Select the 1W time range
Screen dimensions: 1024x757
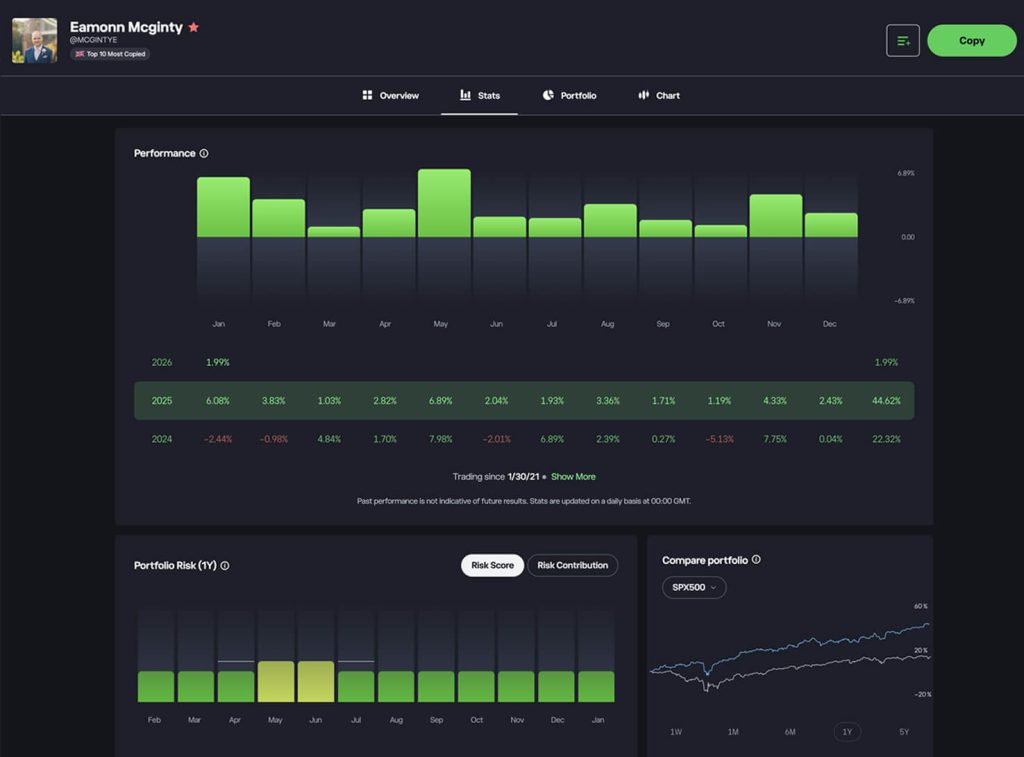click(x=676, y=732)
